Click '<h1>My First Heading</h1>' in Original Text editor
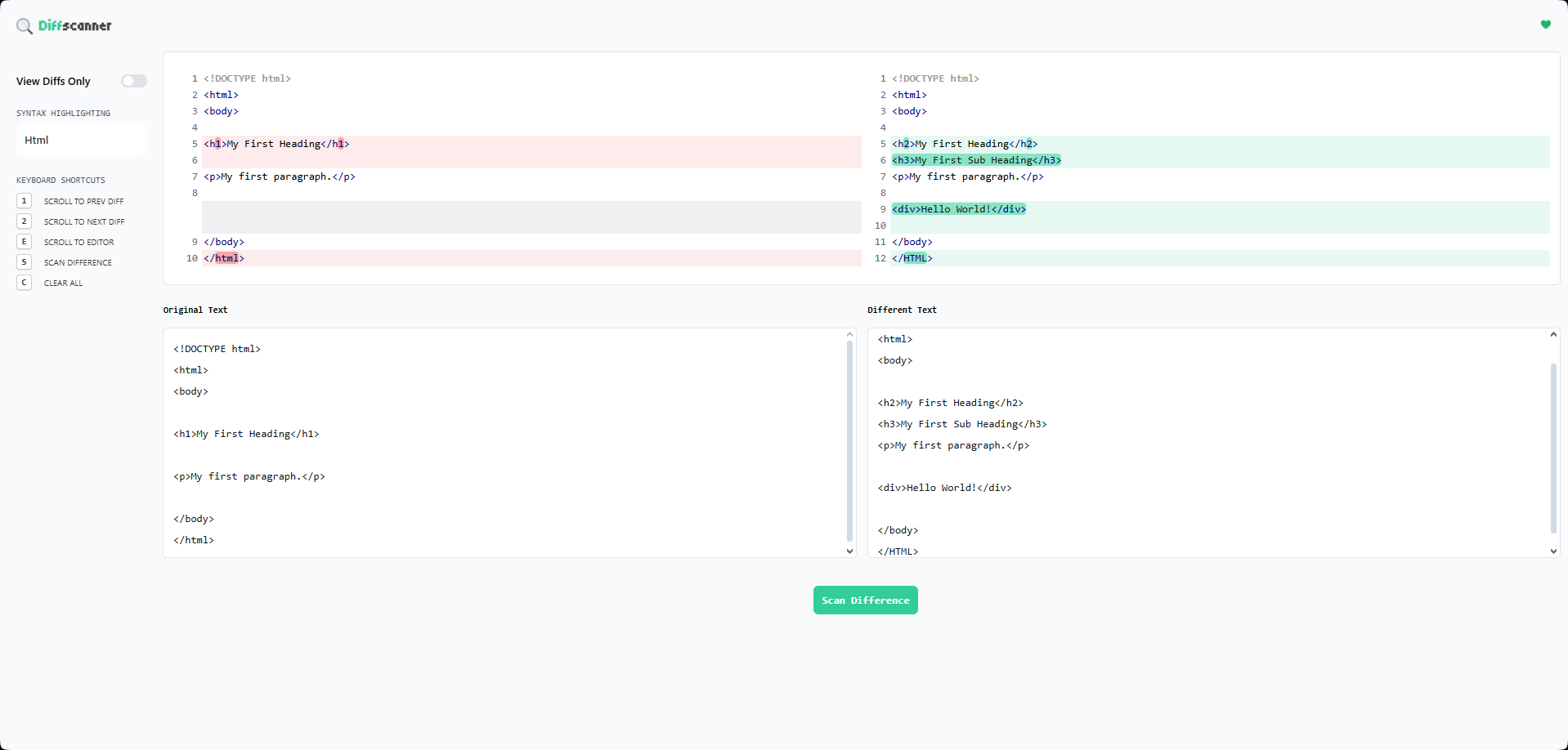1568x750 pixels. tap(246, 434)
